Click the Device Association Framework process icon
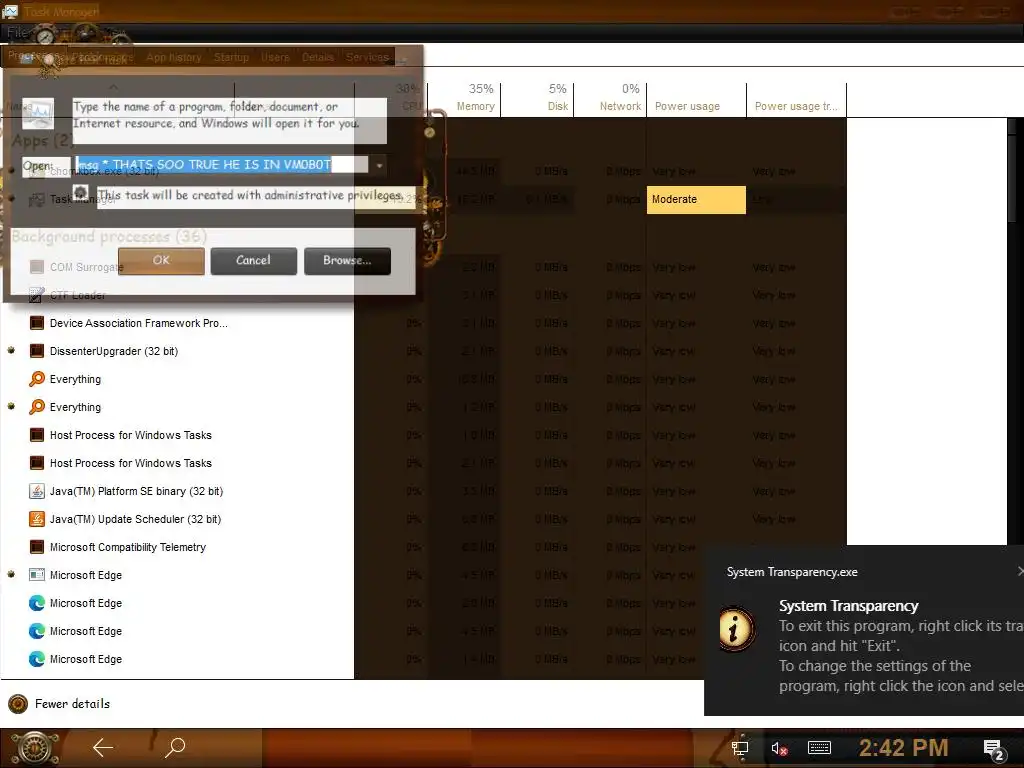Screen dimensions: 1024x768 (37, 323)
